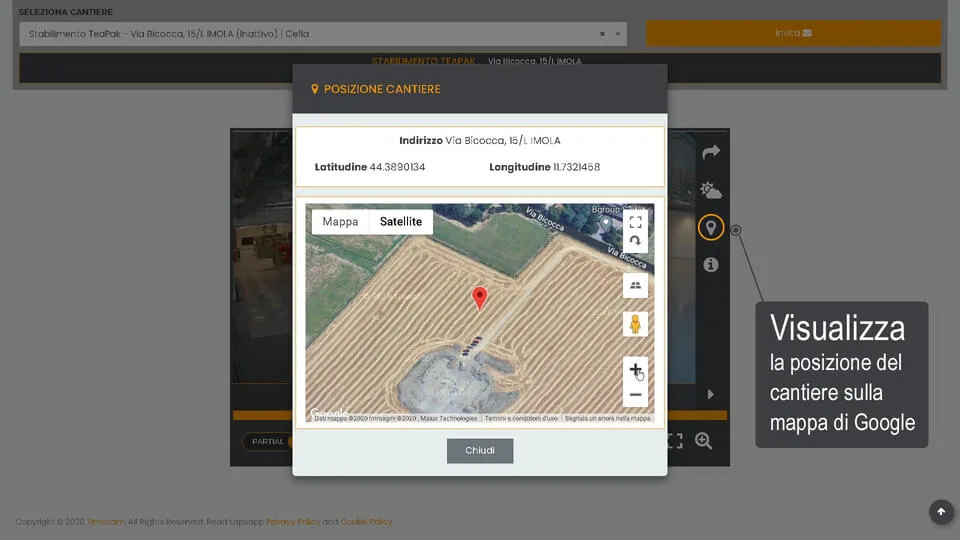This screenshot has height=540, width=960.
Task: Clear the selected cantiere with the x
Action: click(x=602, y=34)
